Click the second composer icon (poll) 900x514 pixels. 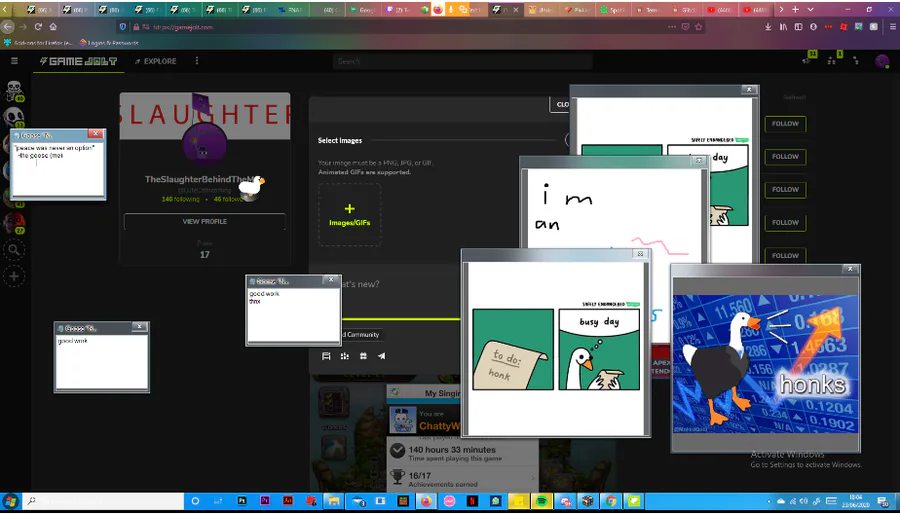click(x=344, y=356)
